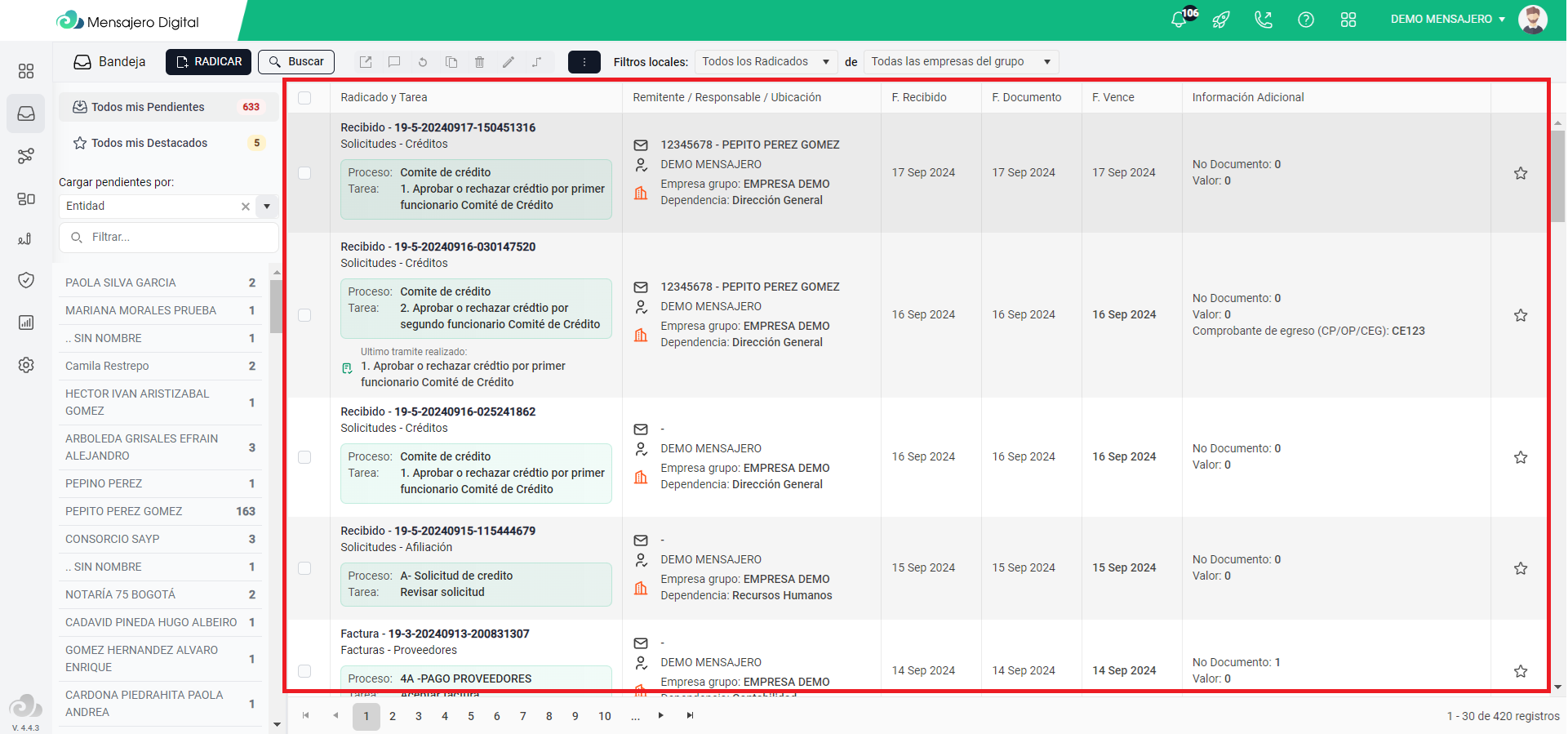Click the rocket icon in header

pyautogui.click(x=1221, y=20)
